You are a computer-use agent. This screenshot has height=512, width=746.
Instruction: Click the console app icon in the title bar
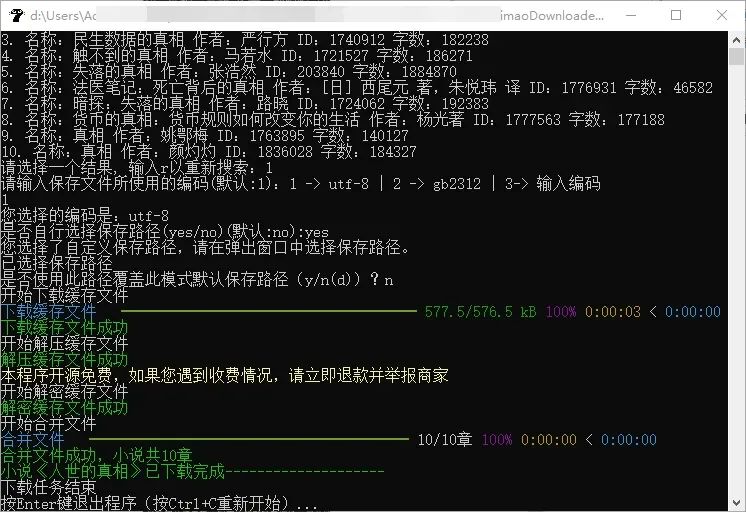tap(16, 15)
